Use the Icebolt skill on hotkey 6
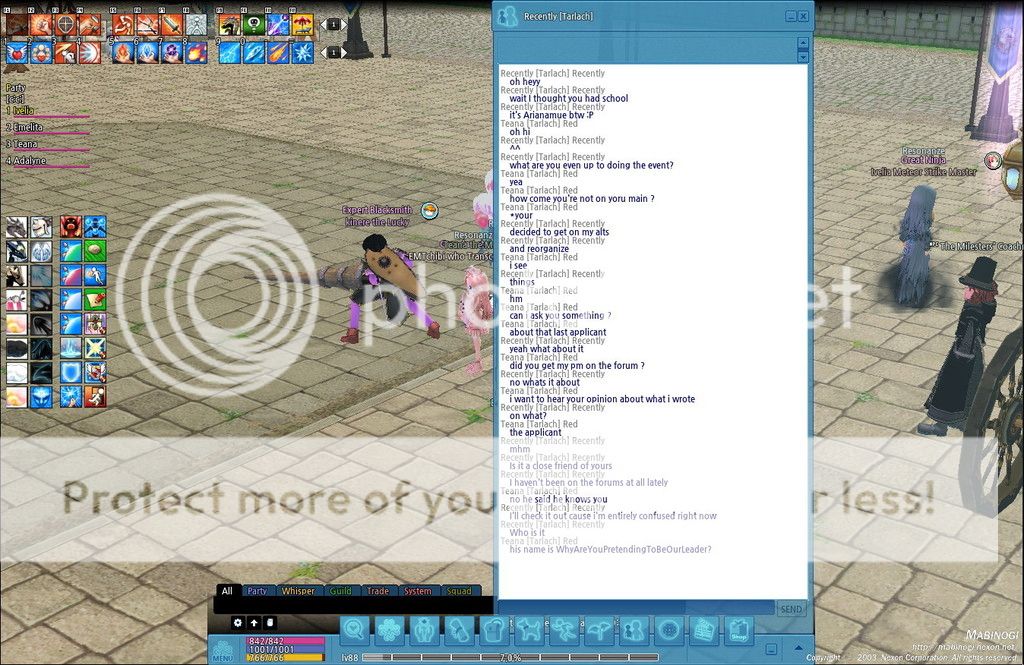The width and height of the screenshot is (1024, 665). pos(147,52)
